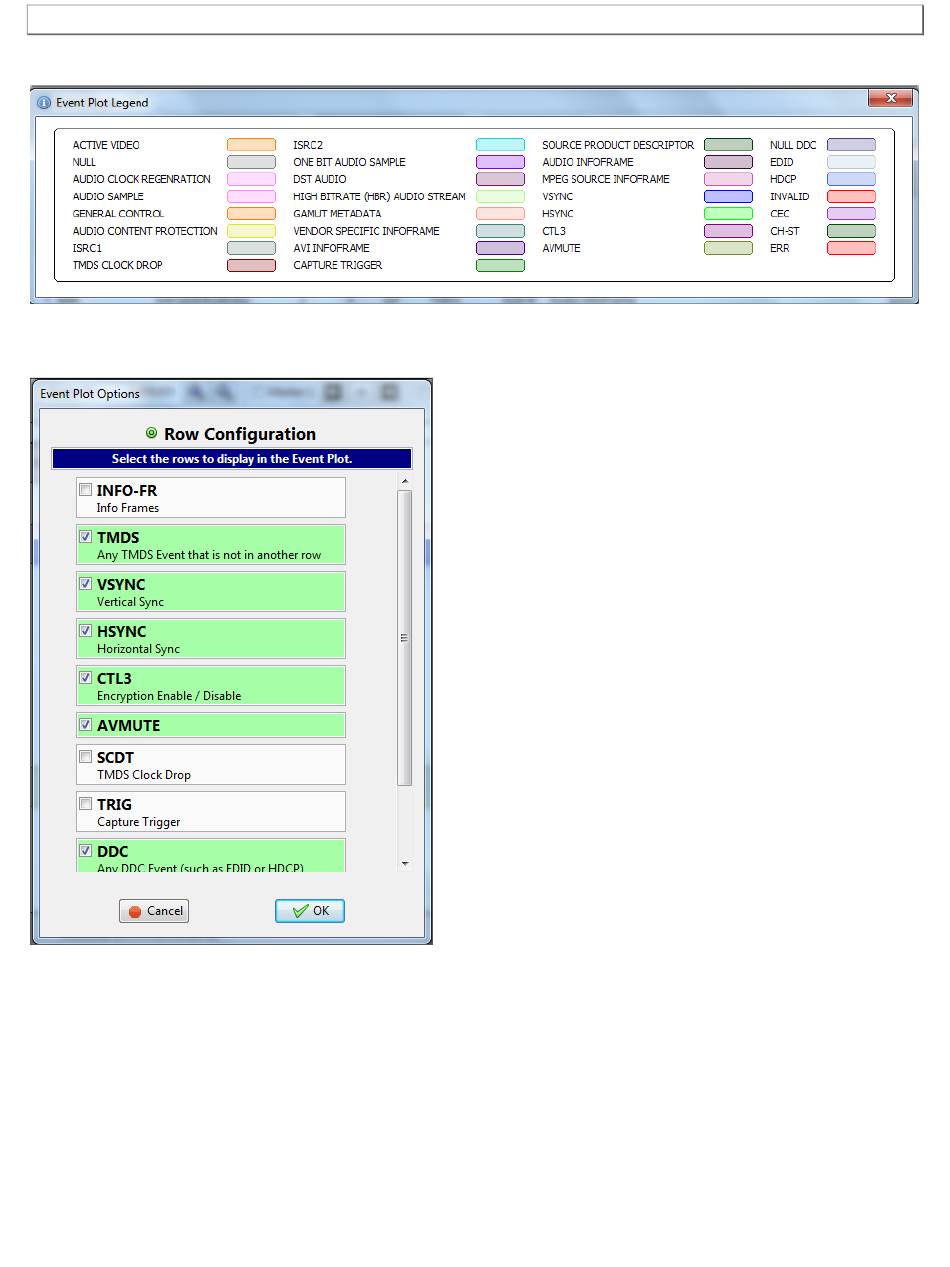Click the AUDIO CONTENT PROTECTION swatch

coord(251,231)
